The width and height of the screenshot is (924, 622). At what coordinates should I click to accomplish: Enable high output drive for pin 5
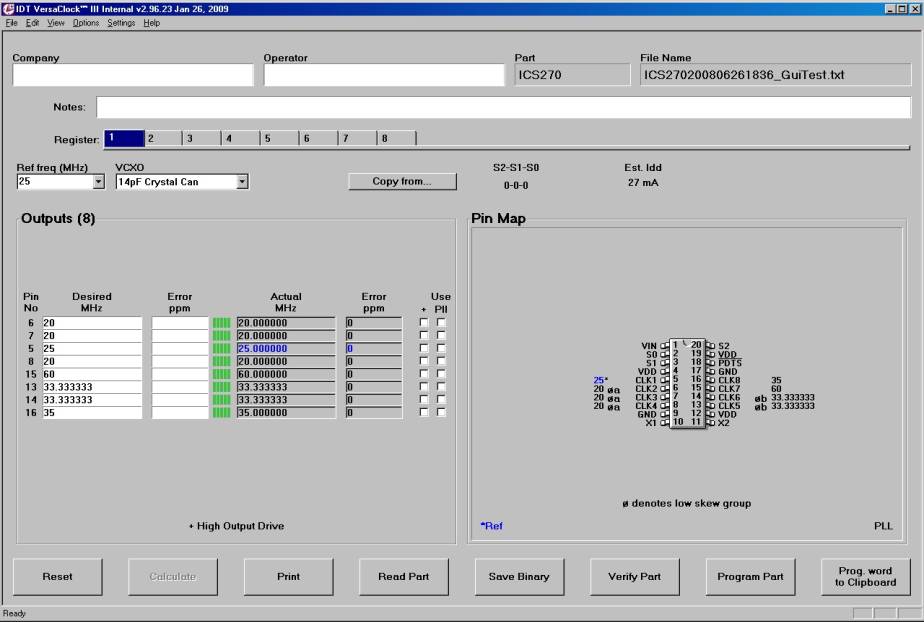[x=423, y=348]
